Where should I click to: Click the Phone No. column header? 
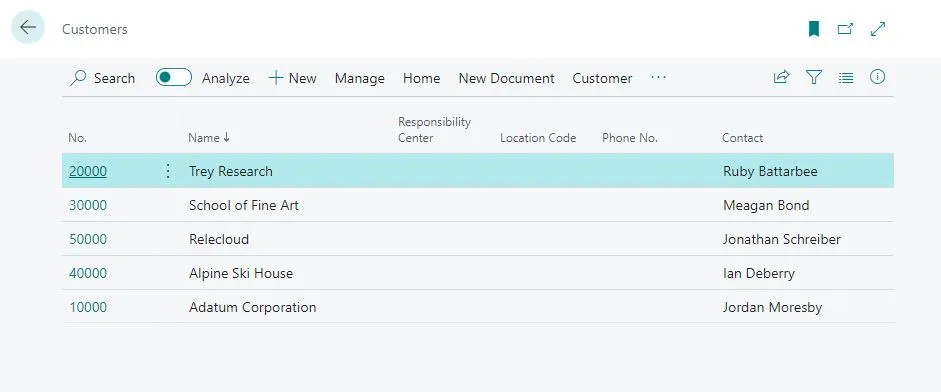(630, 138)
